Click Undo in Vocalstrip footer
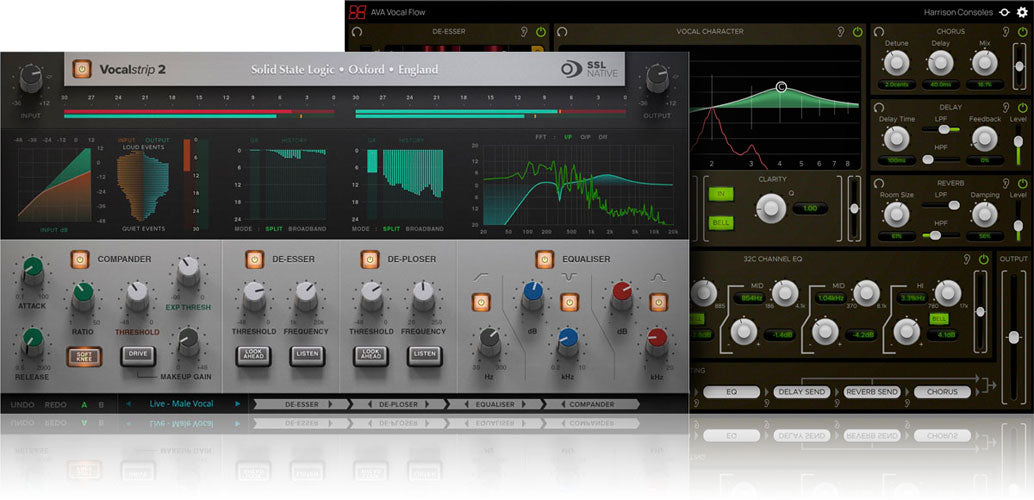1034x500 pixels. (x=23, y=404)
